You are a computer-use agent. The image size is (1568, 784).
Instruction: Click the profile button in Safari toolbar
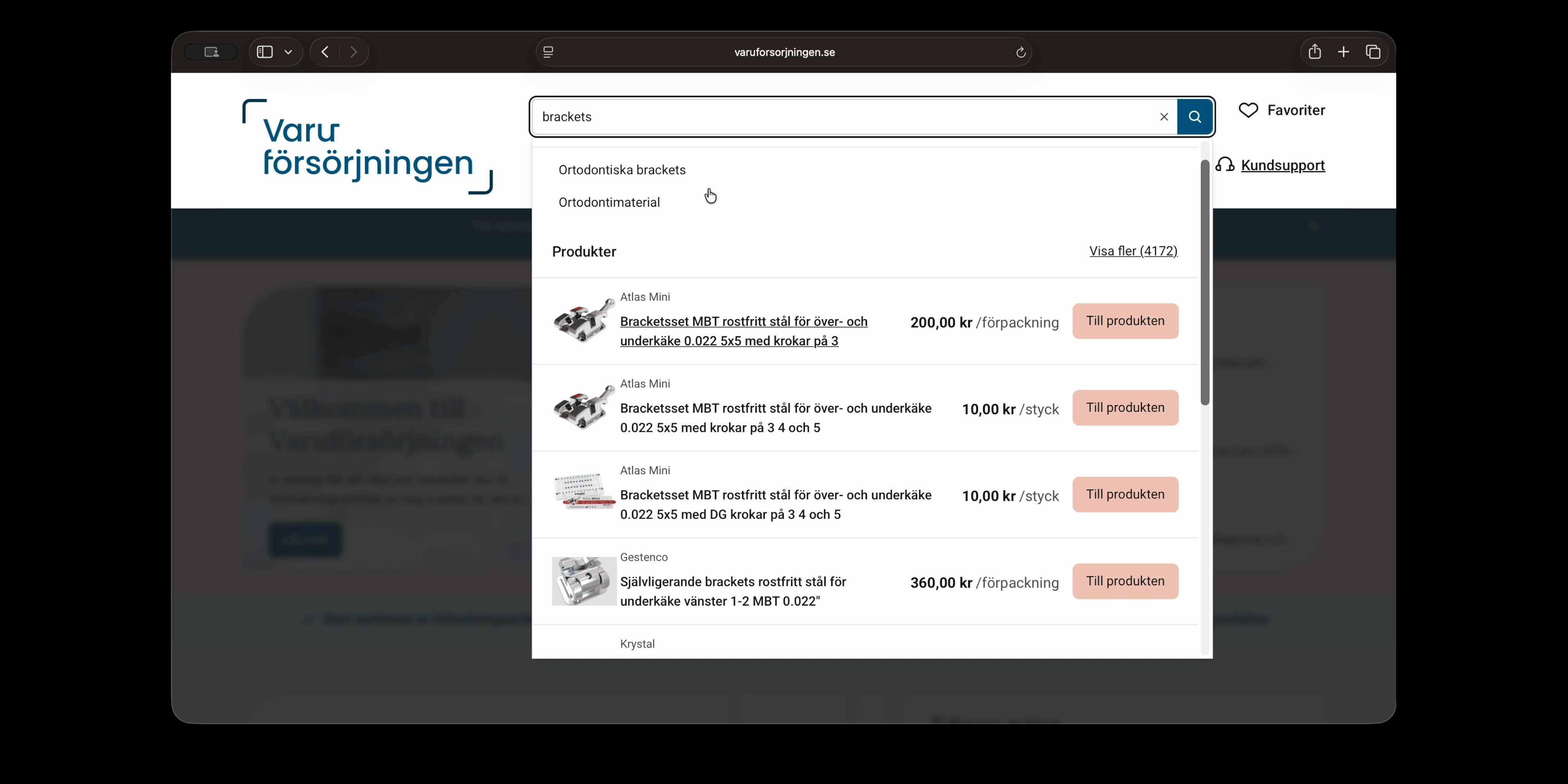click(211, 52)
